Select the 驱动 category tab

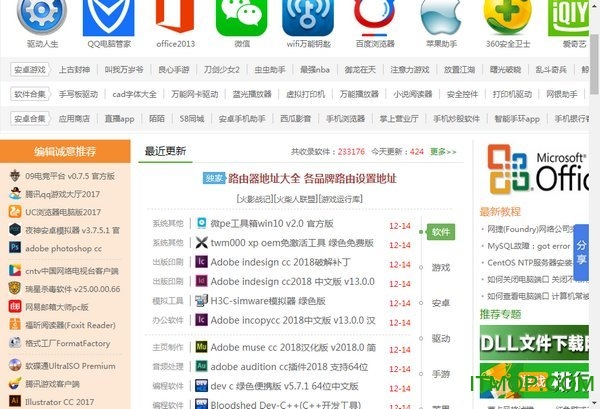click(441, 338)
